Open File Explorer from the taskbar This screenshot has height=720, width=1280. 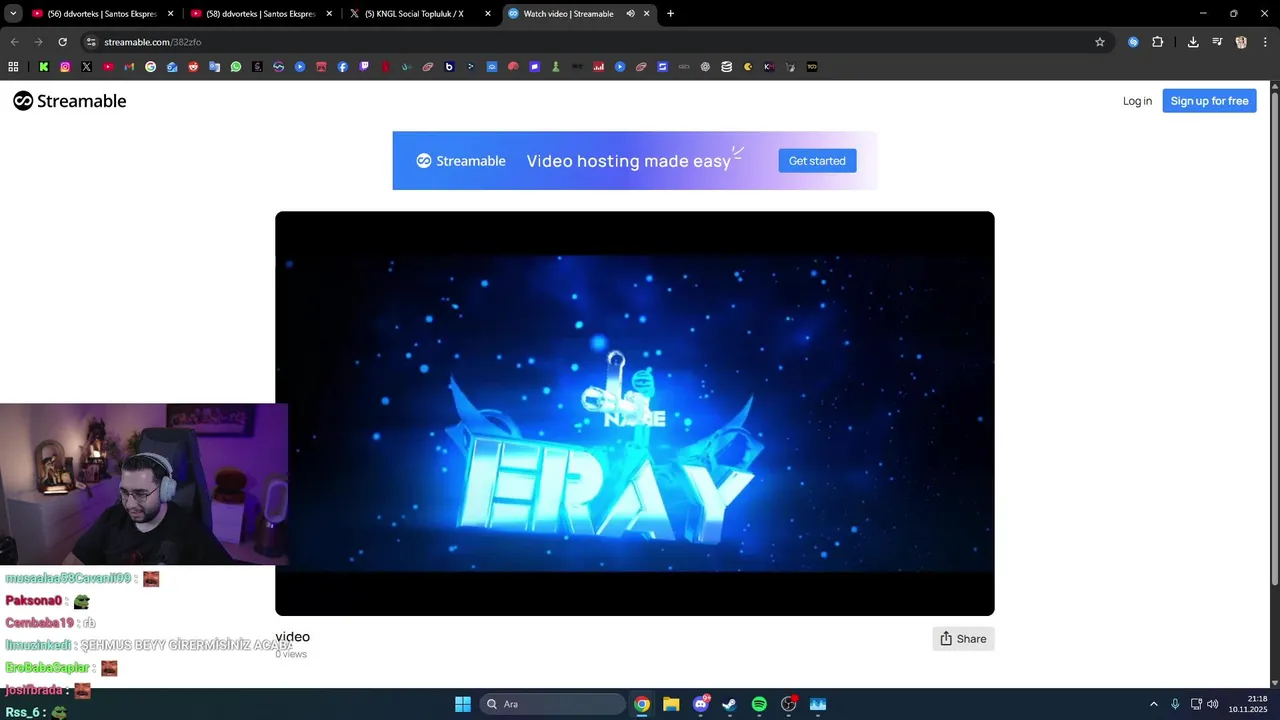pyautogui.click(x=671, y=704)
